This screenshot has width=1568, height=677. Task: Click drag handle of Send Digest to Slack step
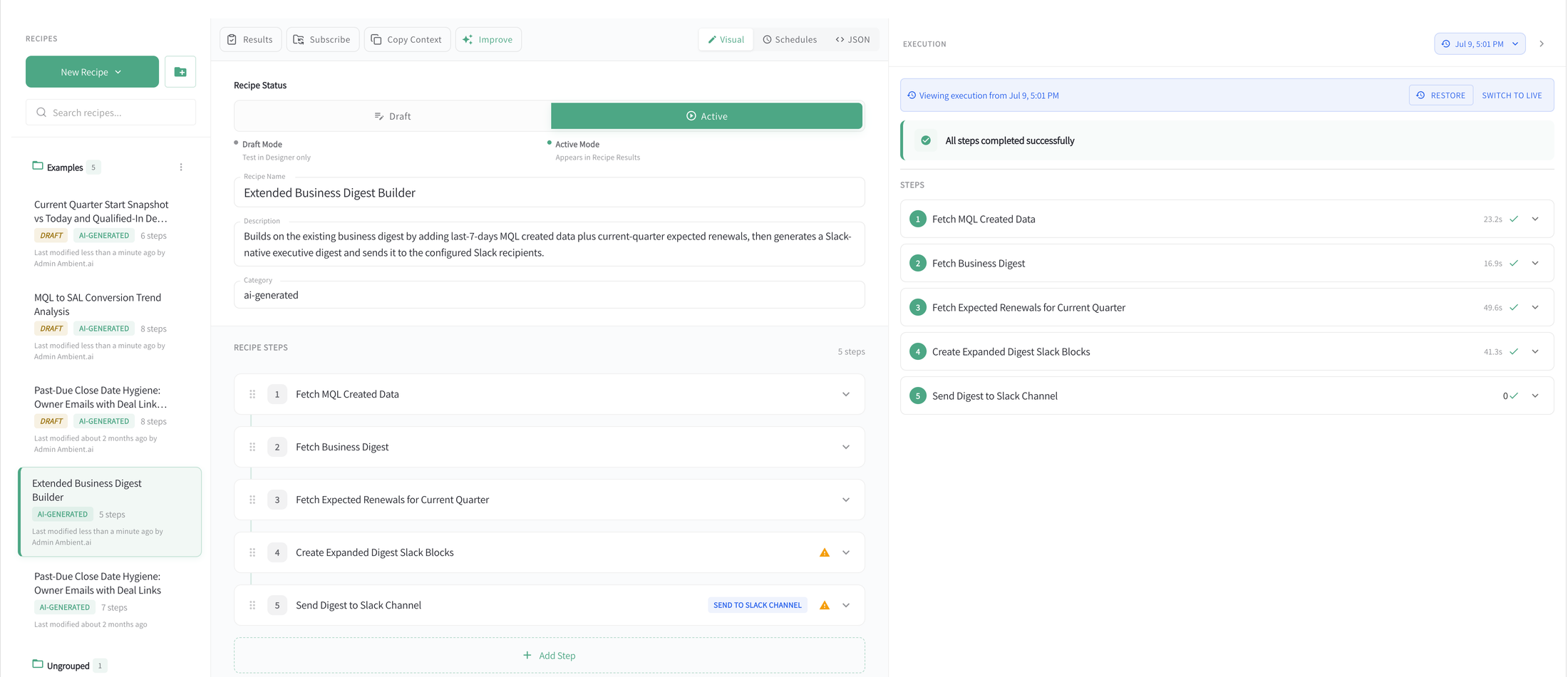pos(252,605)
